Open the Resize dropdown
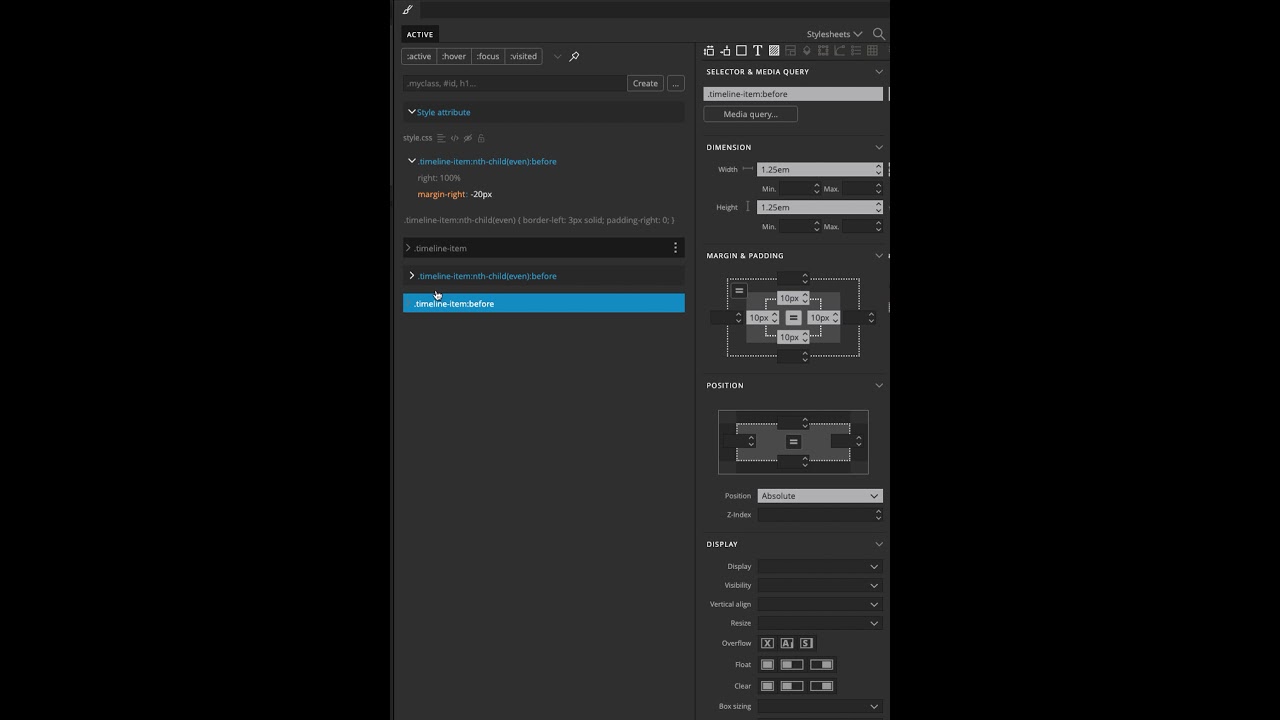1280x720 pixels. pyautogui.click(x=820, y=623)
